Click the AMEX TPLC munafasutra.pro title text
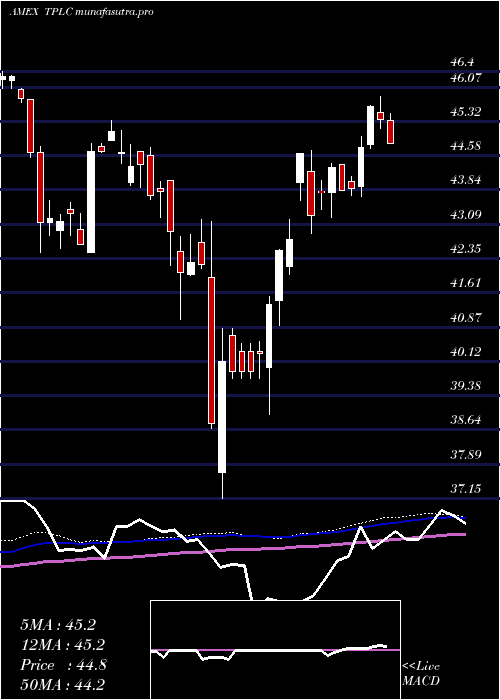500x700 pixels. pos(81,12)
